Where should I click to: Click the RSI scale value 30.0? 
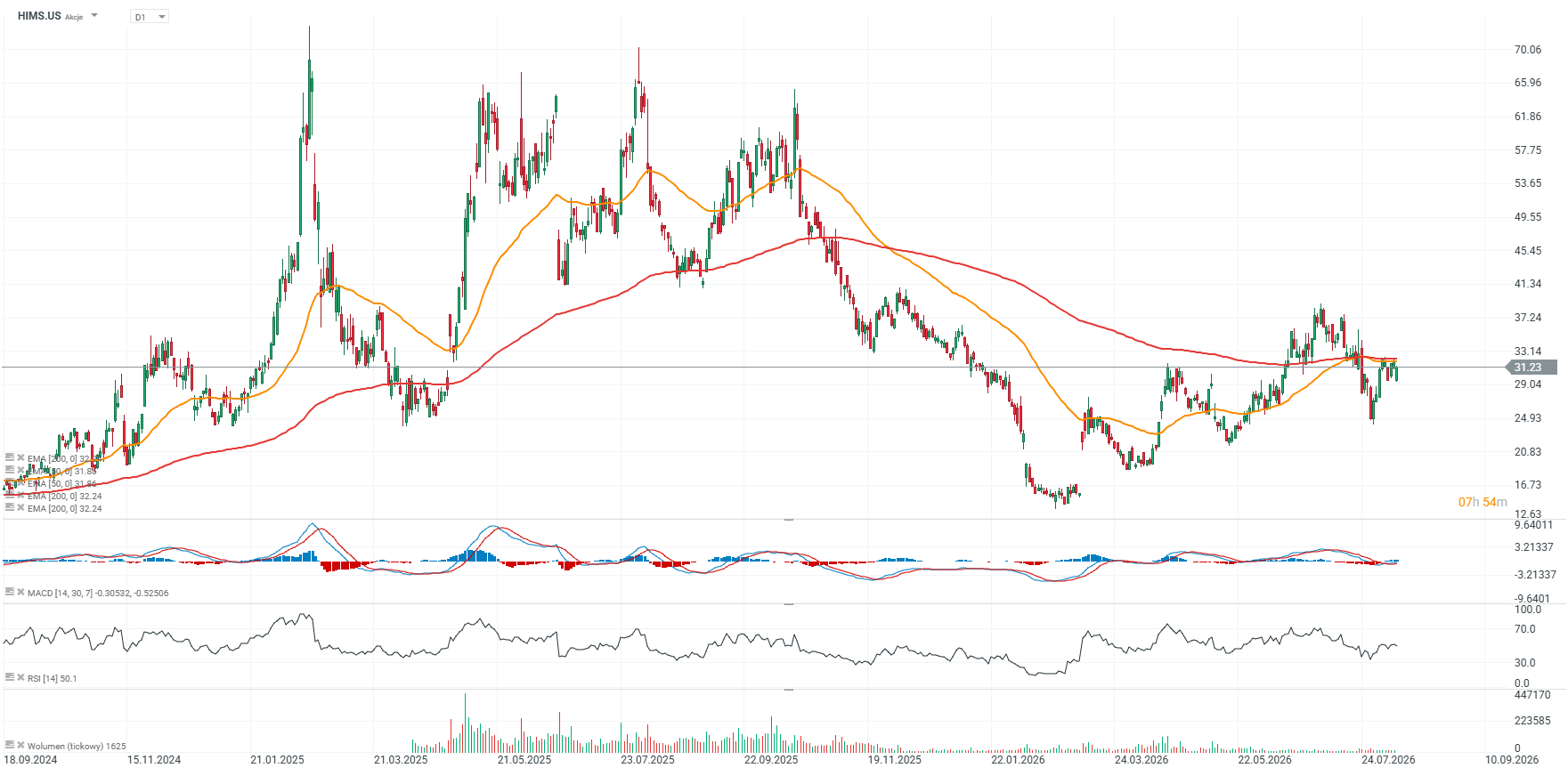pos(1525,663)
